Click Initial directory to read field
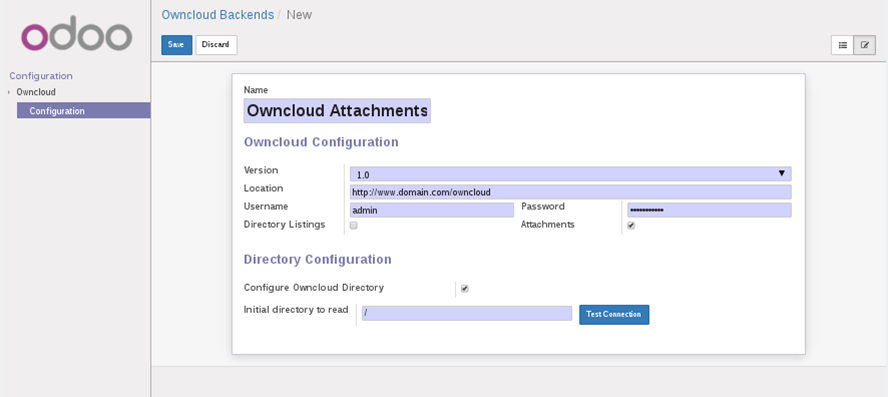Screen dimensions: 888x397 (x=467, y=313)
